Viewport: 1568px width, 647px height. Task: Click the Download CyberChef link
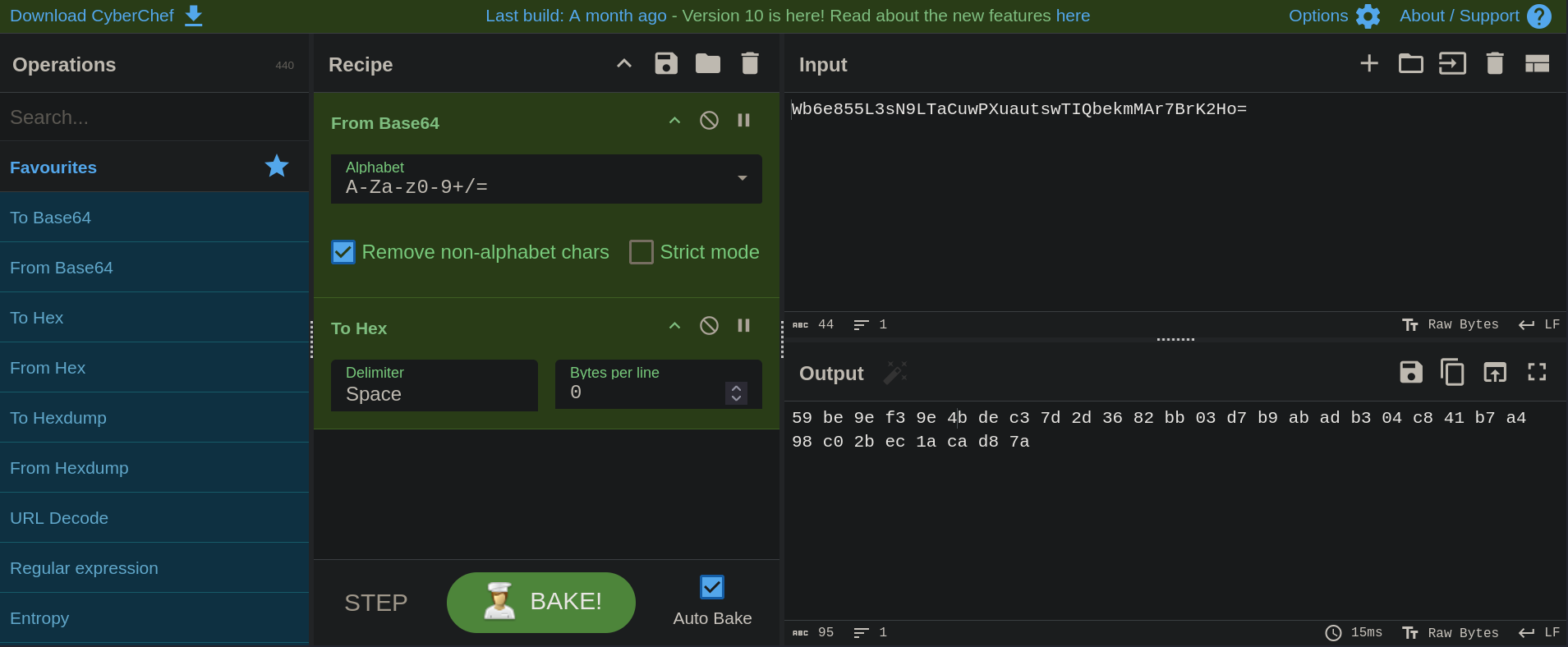[x=92, y=16]
